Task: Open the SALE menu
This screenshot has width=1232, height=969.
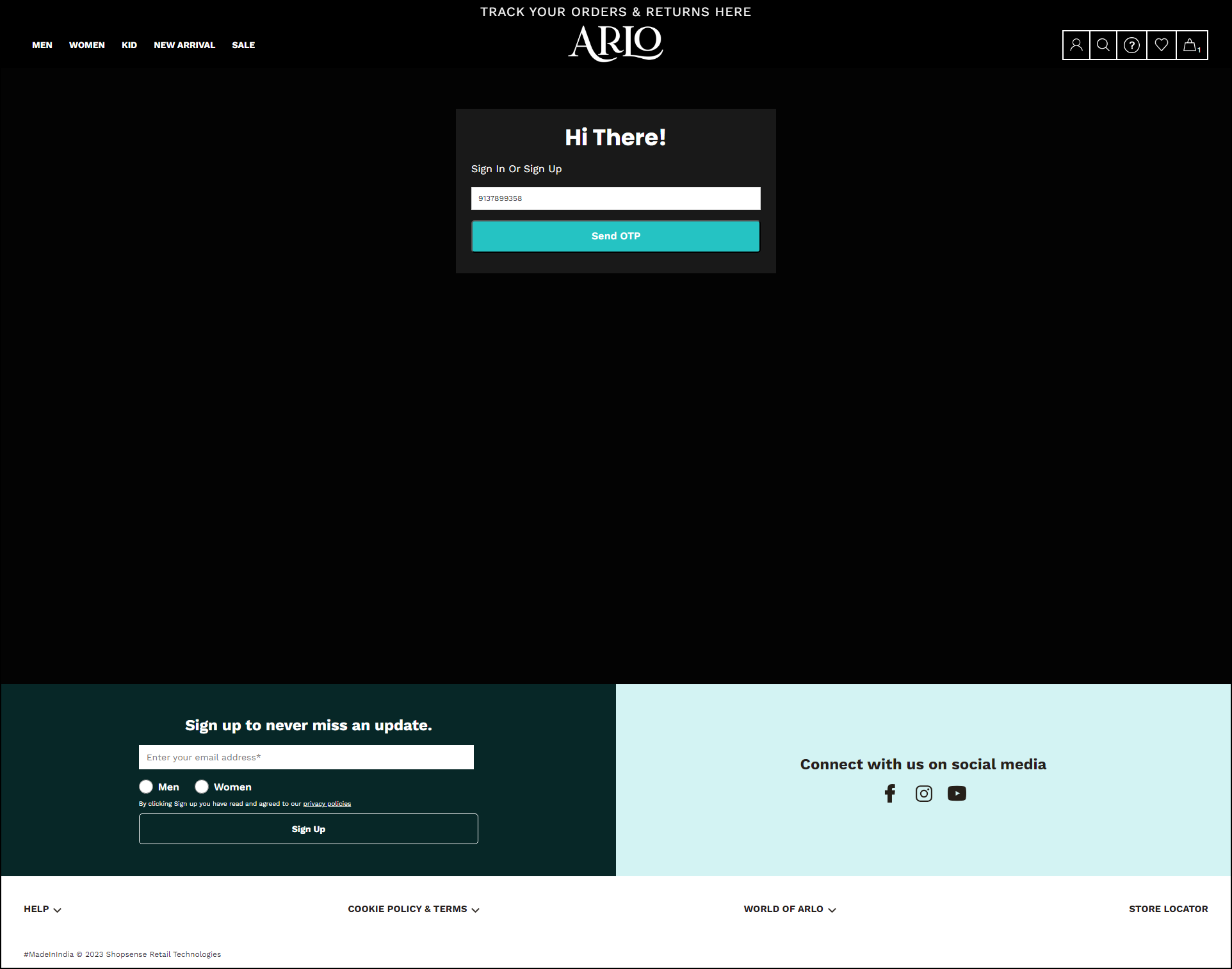Action: [243, 45]
